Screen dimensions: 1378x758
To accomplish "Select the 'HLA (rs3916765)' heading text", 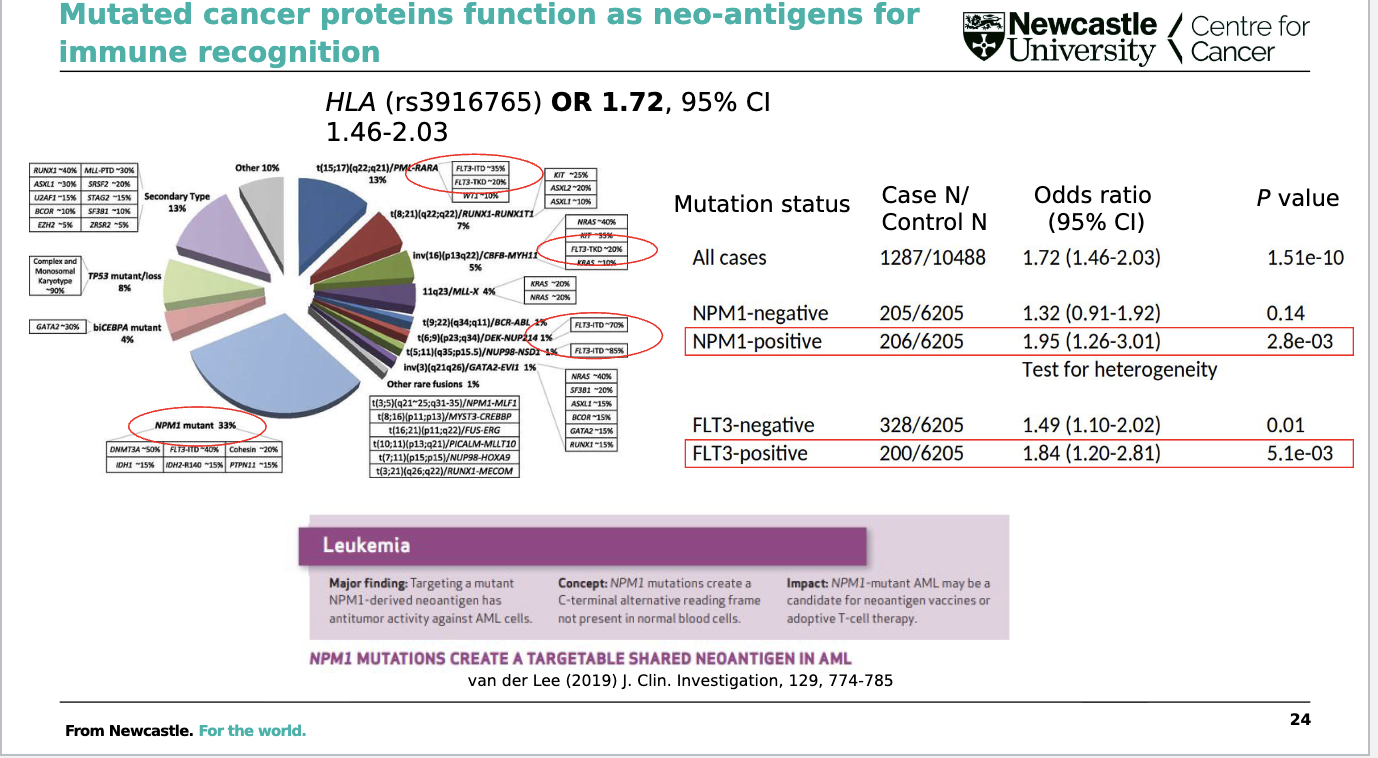I will click(x=435, y=103).
